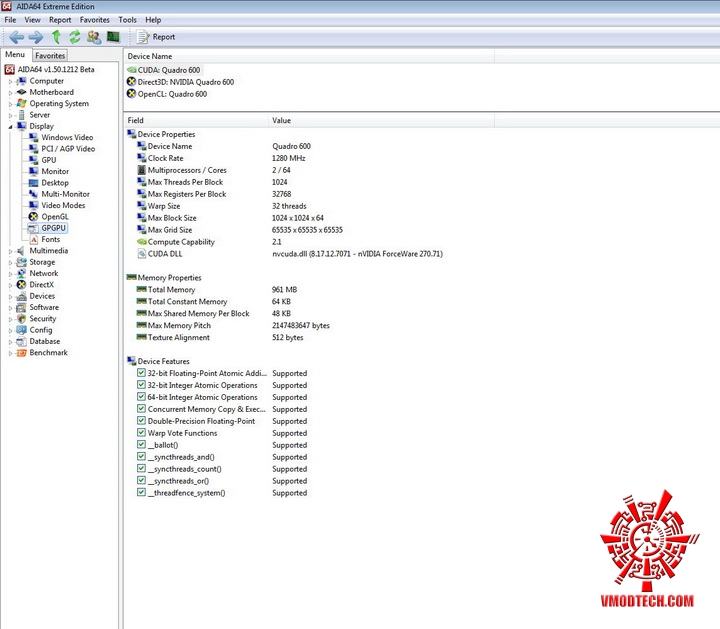Open the Monitor tree item
Screen dimensions: 720x629
(49, 171)
